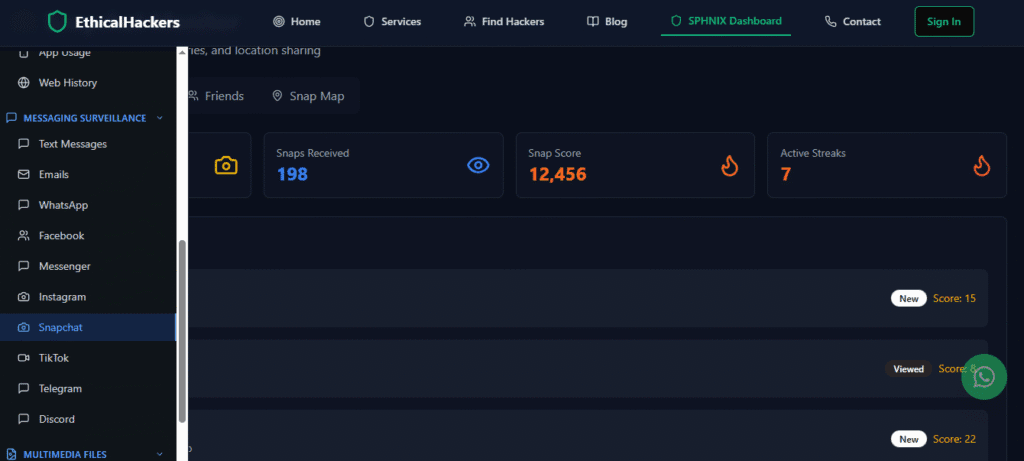
Task: Click the camera icon beside Instagram
Action: pyautogui.click(x=24, y=297)
